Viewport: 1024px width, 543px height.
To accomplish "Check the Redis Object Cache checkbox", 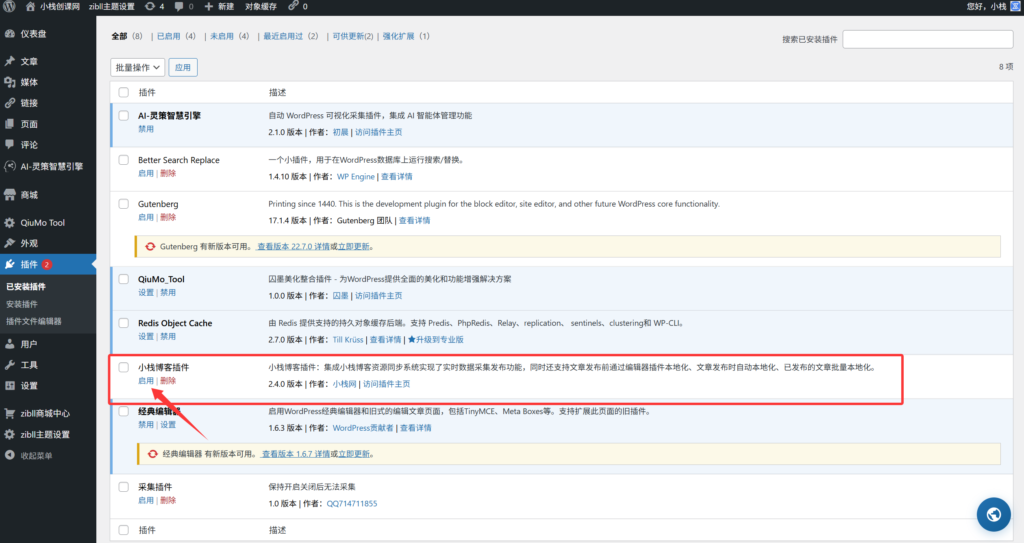I will click(x=123, y=323).
